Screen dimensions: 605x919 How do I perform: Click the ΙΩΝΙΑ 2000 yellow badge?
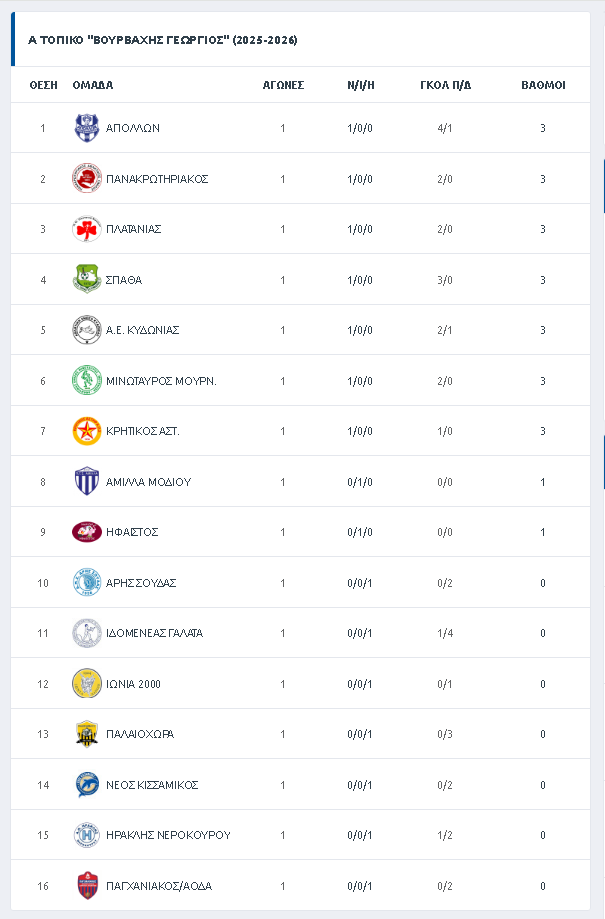(87, 684)
